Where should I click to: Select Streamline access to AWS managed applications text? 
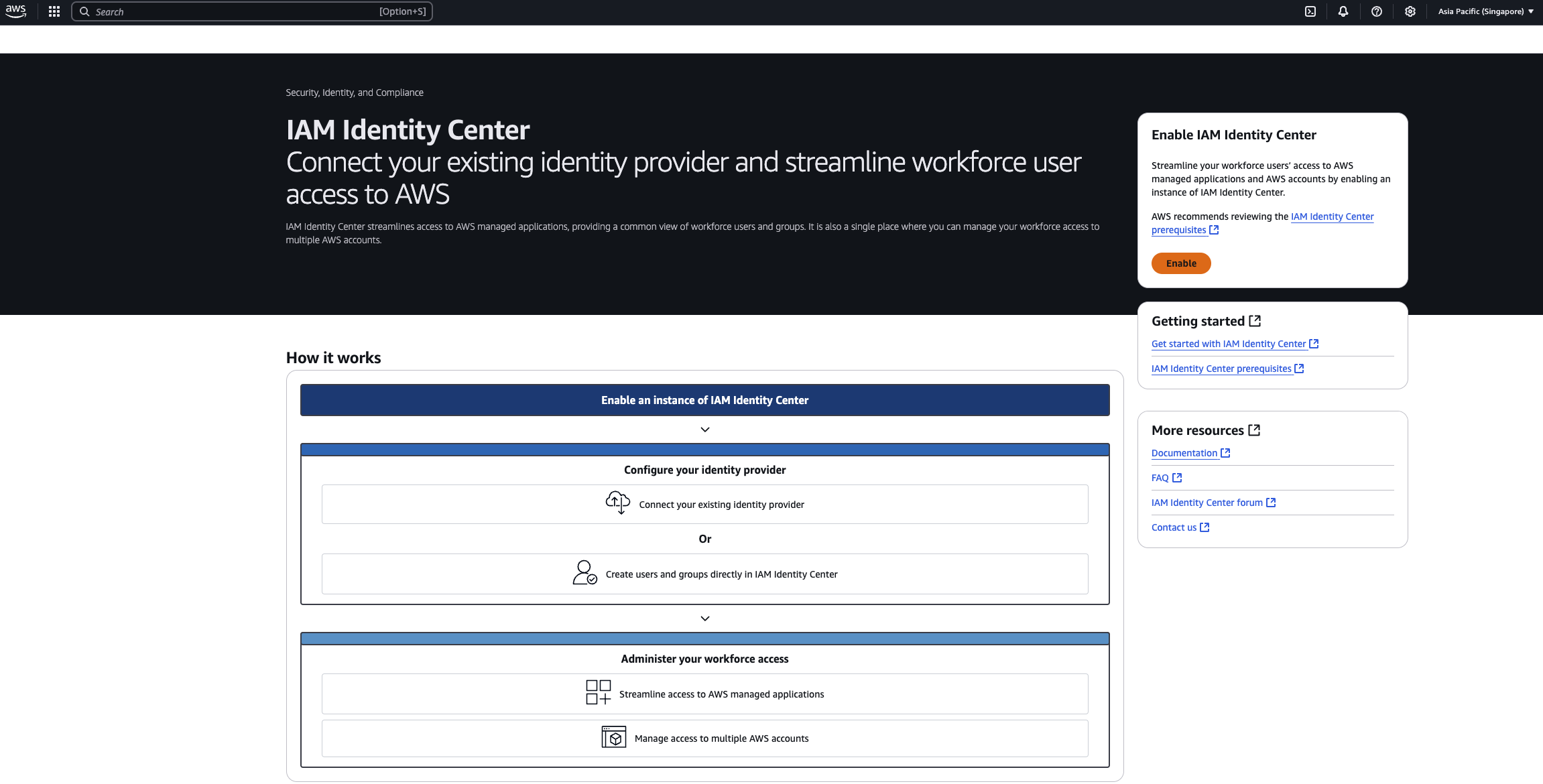point(721,694)
